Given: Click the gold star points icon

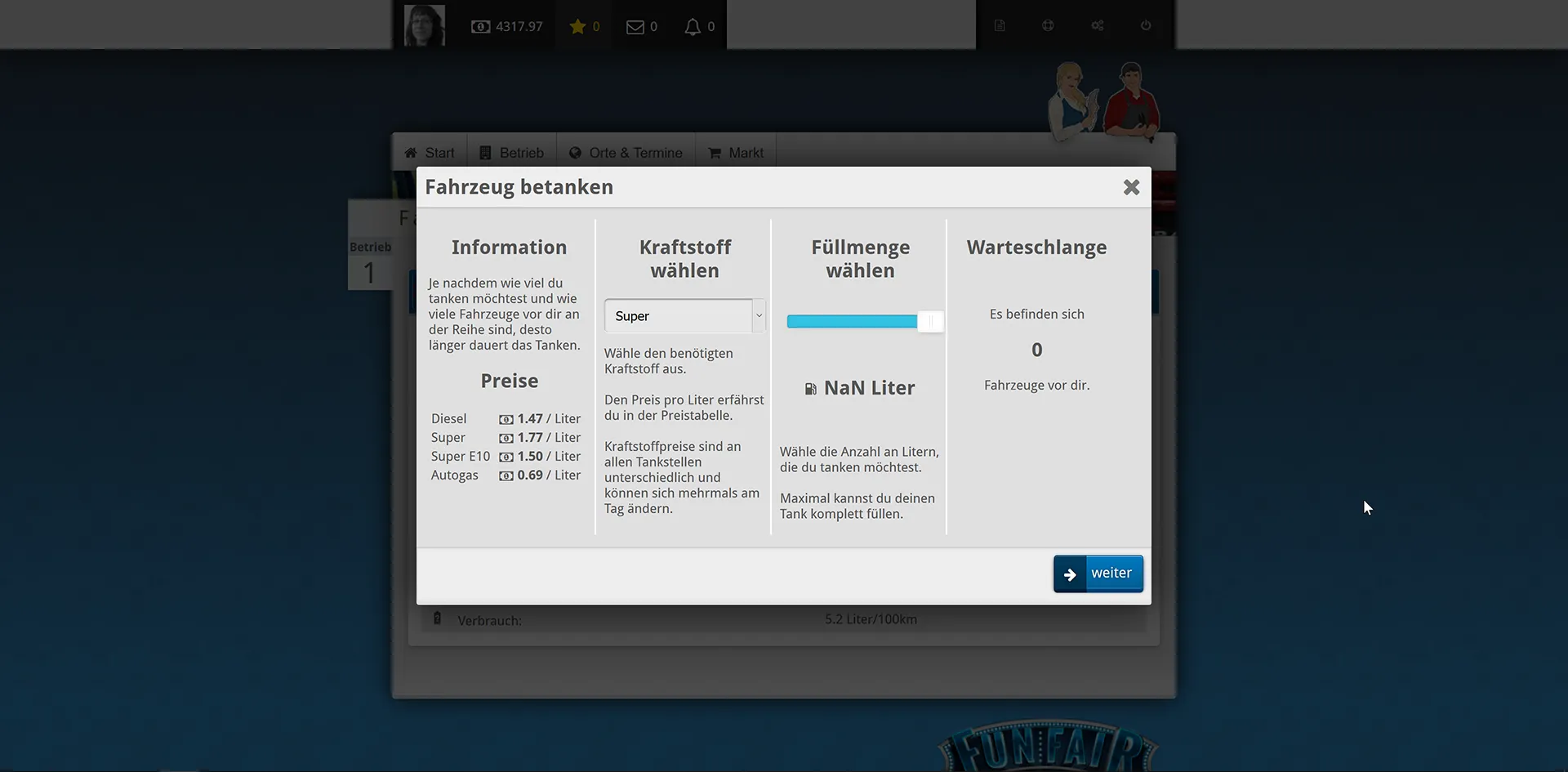Looking at the screenshot, I should point(577,27).
